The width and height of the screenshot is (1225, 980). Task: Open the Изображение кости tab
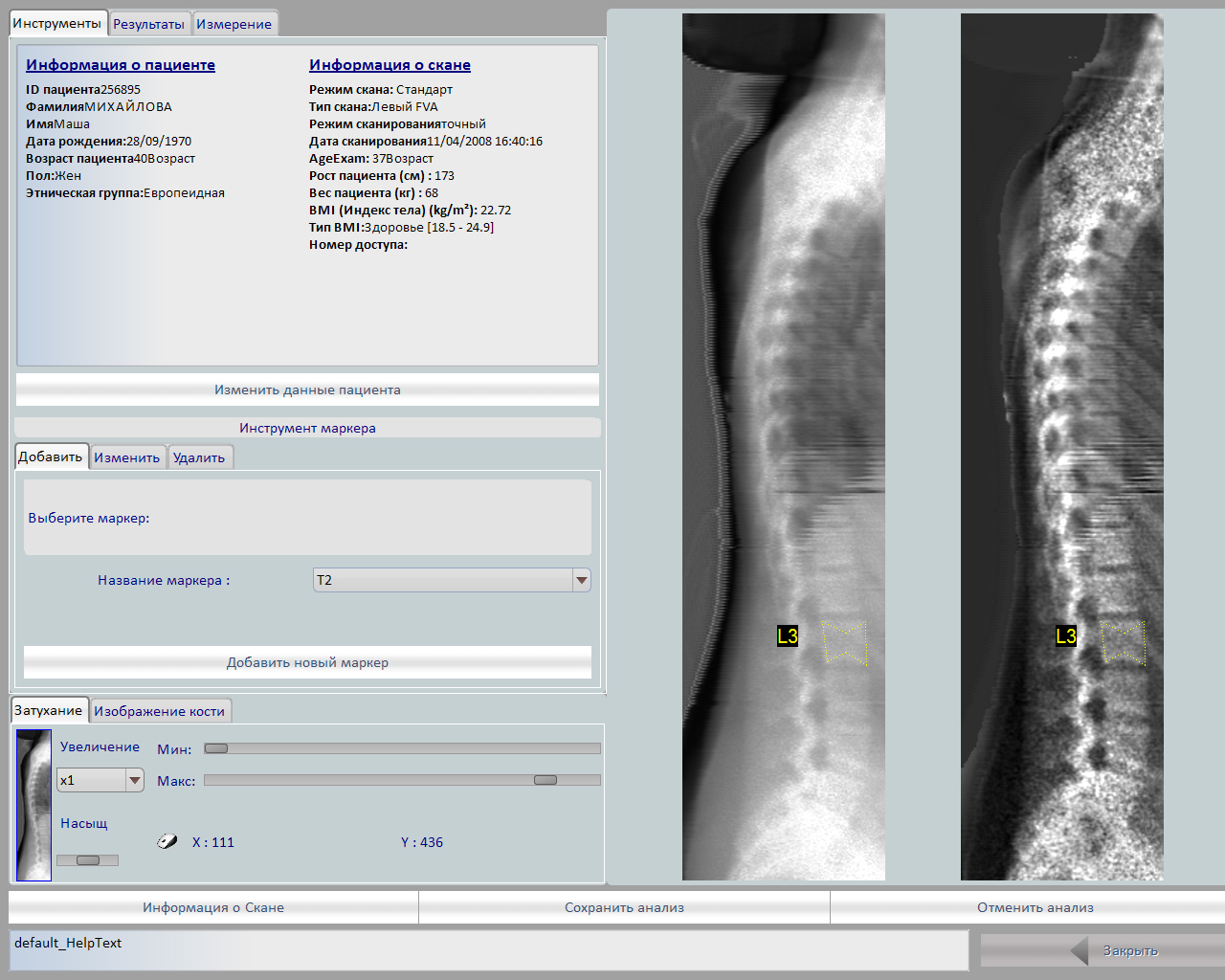coord(159,711)
